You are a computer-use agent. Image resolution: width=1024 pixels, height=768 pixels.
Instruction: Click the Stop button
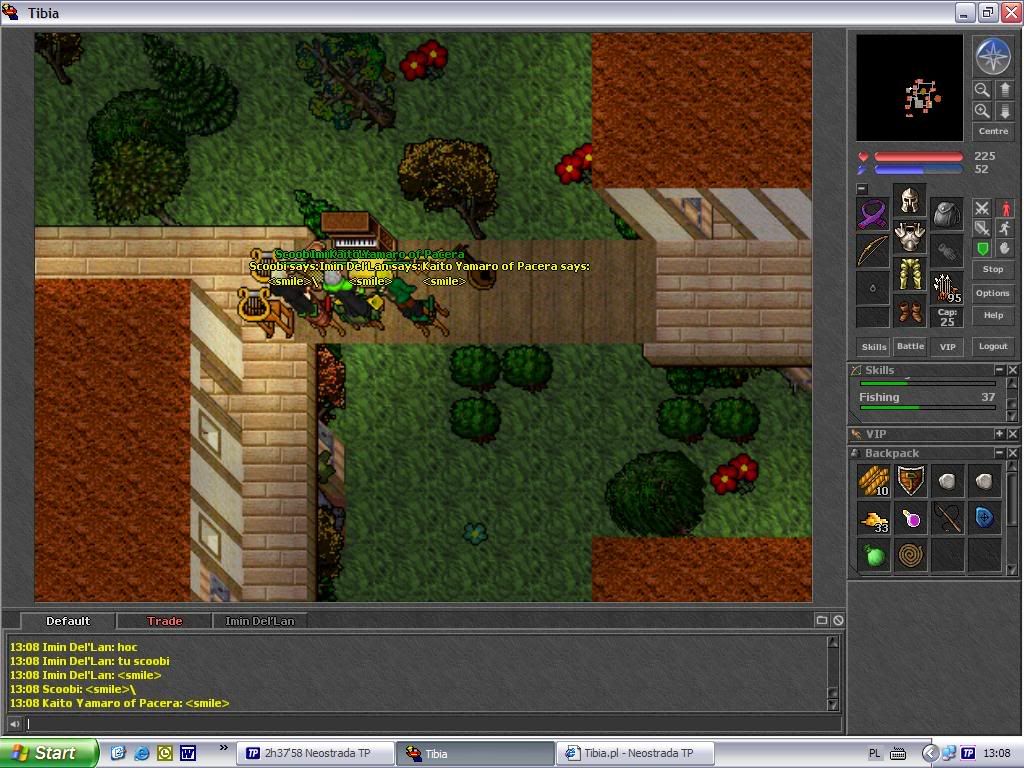coord(993,269)
